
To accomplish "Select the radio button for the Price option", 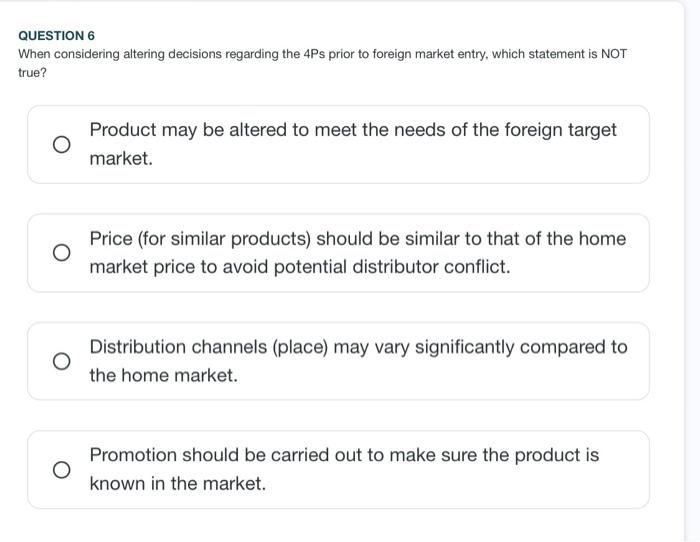I will [x=61, y=253].
